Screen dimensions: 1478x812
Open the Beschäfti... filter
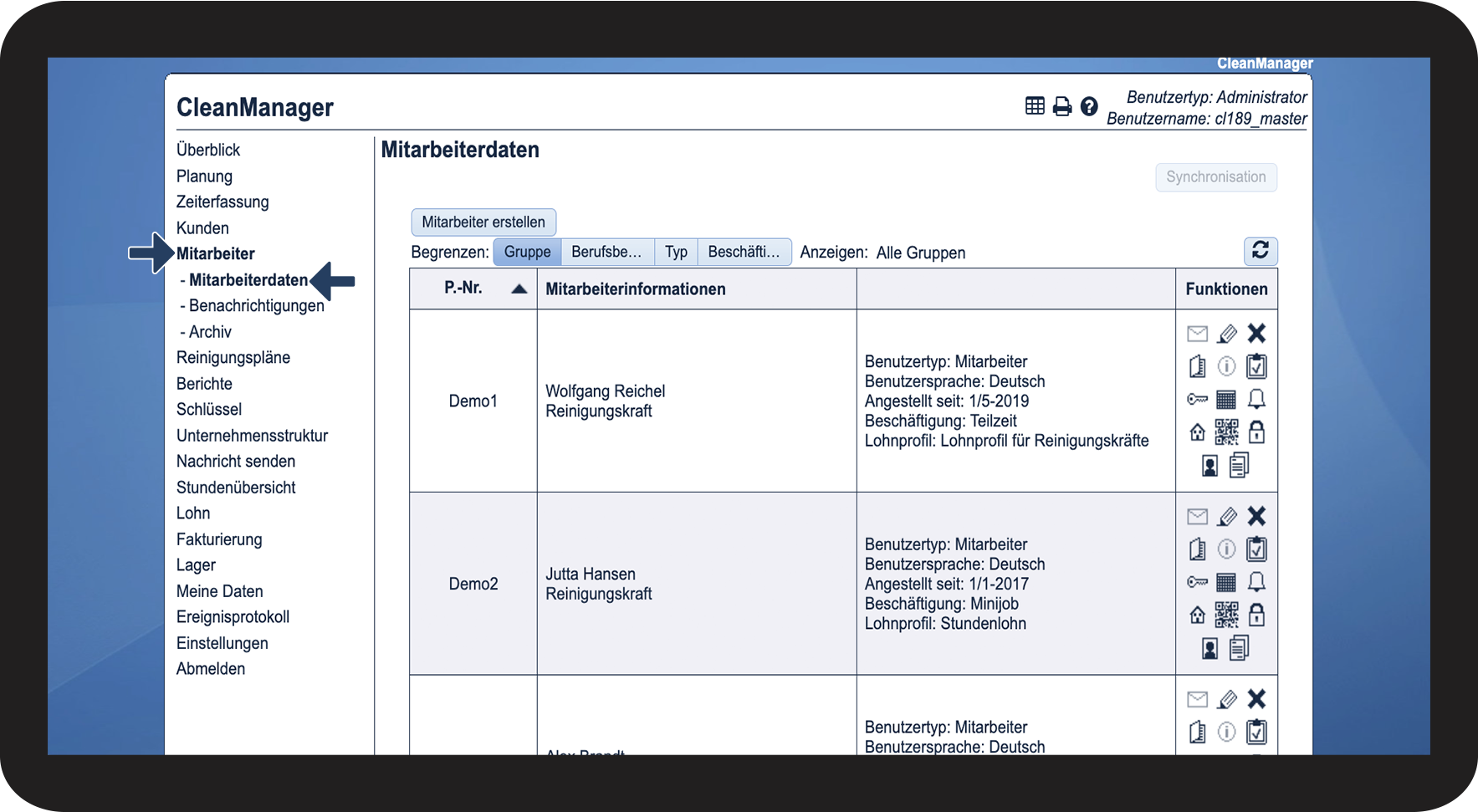744,252
